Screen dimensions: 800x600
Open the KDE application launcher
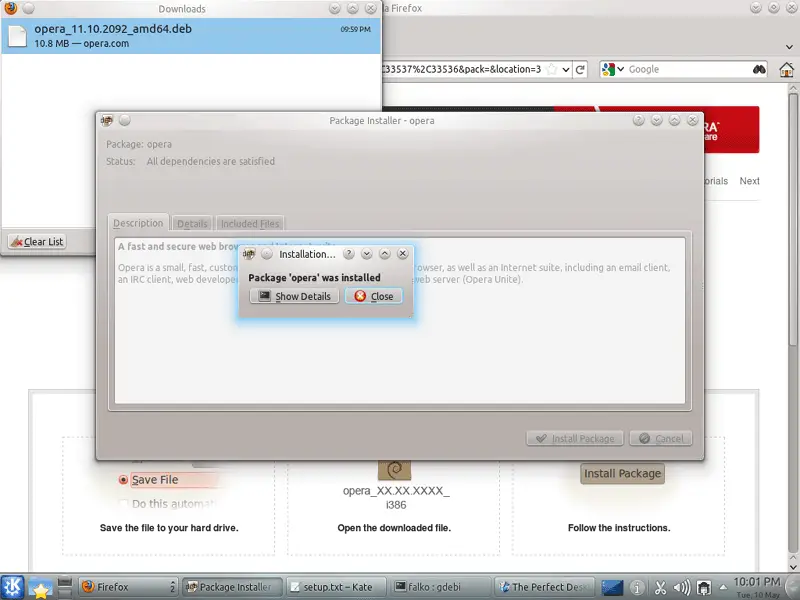tap(12, 587)
